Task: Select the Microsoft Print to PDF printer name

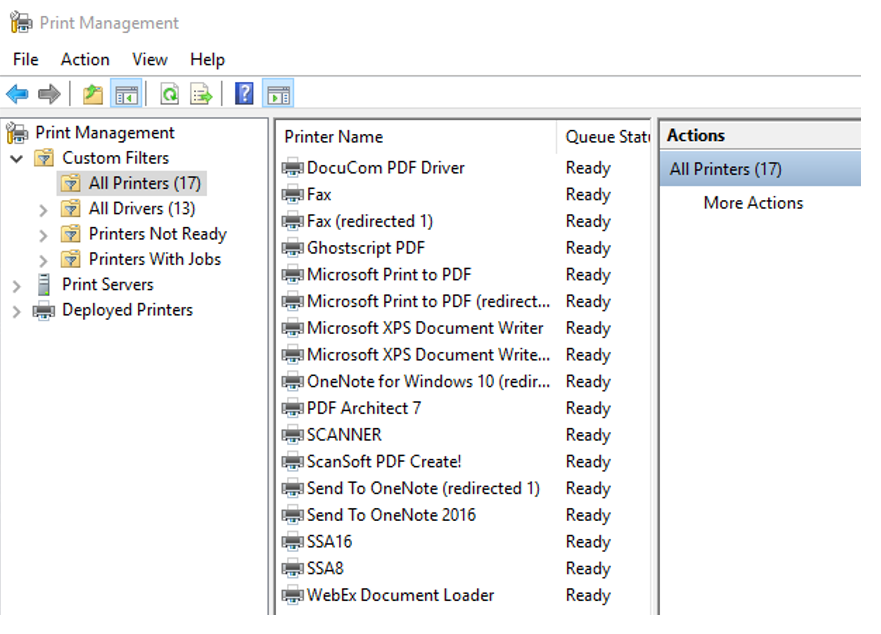Action: click(x=389, y=274)
